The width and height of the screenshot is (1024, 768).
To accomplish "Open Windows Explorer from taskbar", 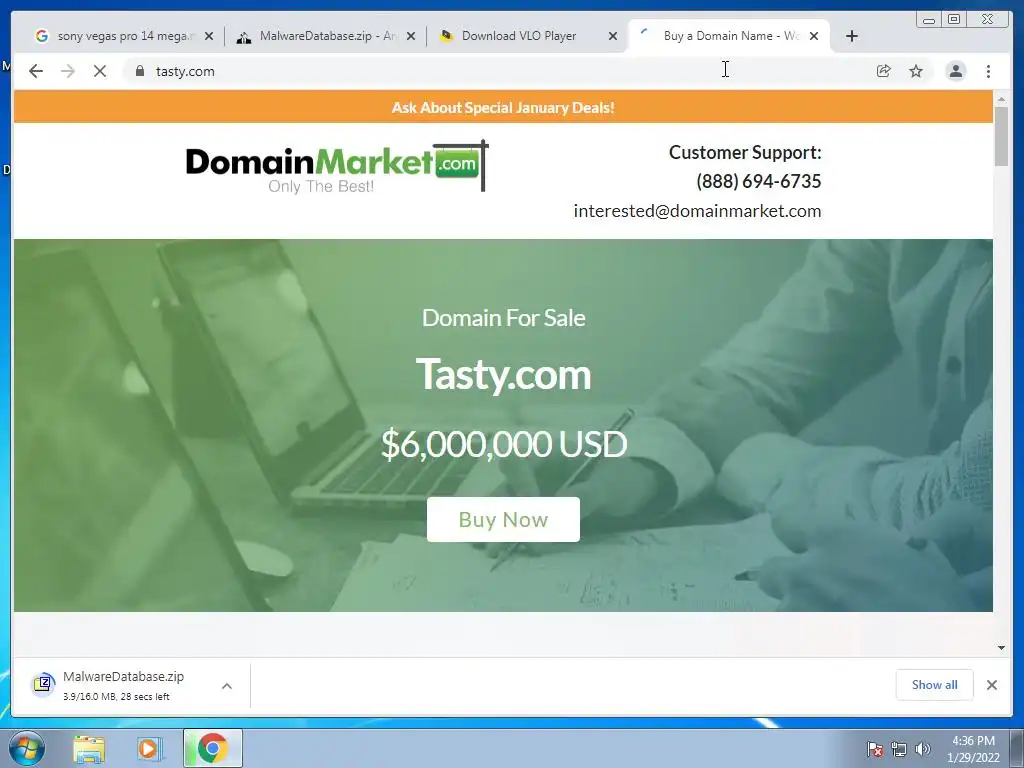I will click(x=89, y=748).
